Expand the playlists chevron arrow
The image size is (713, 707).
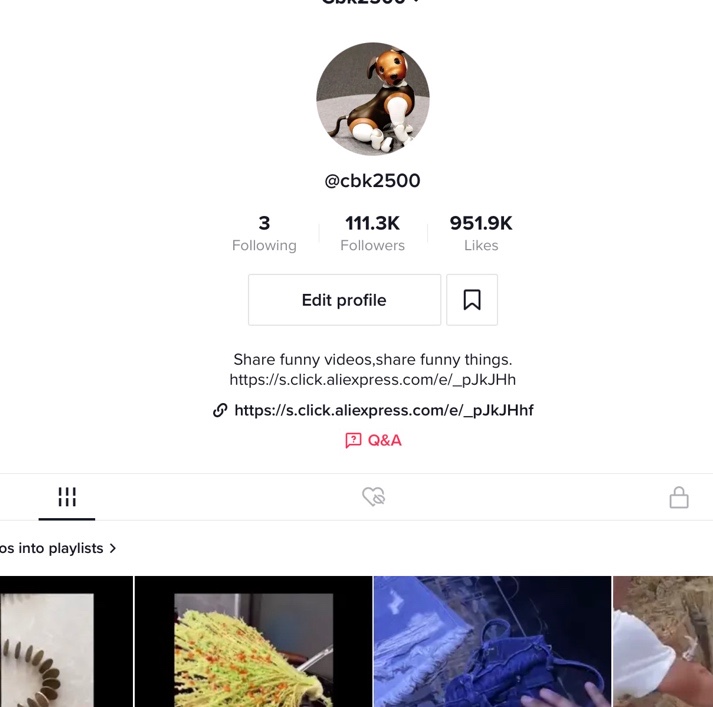[x=113, y=548]
